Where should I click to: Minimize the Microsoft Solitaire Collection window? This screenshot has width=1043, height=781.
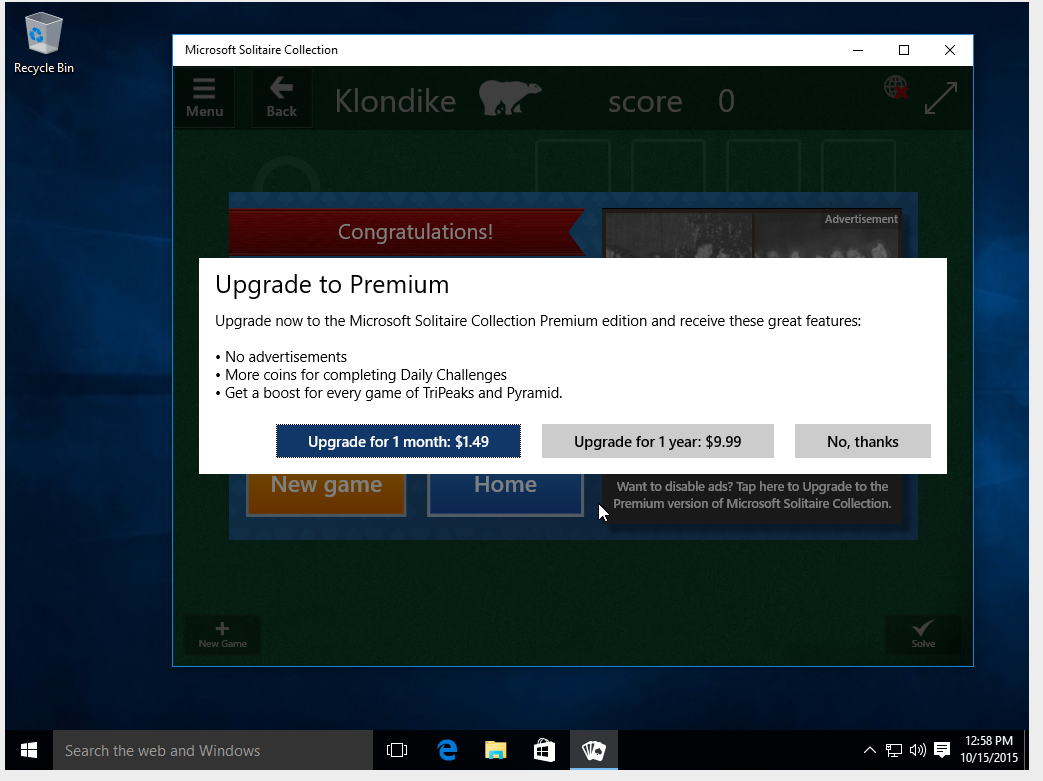tap(858, 50)
